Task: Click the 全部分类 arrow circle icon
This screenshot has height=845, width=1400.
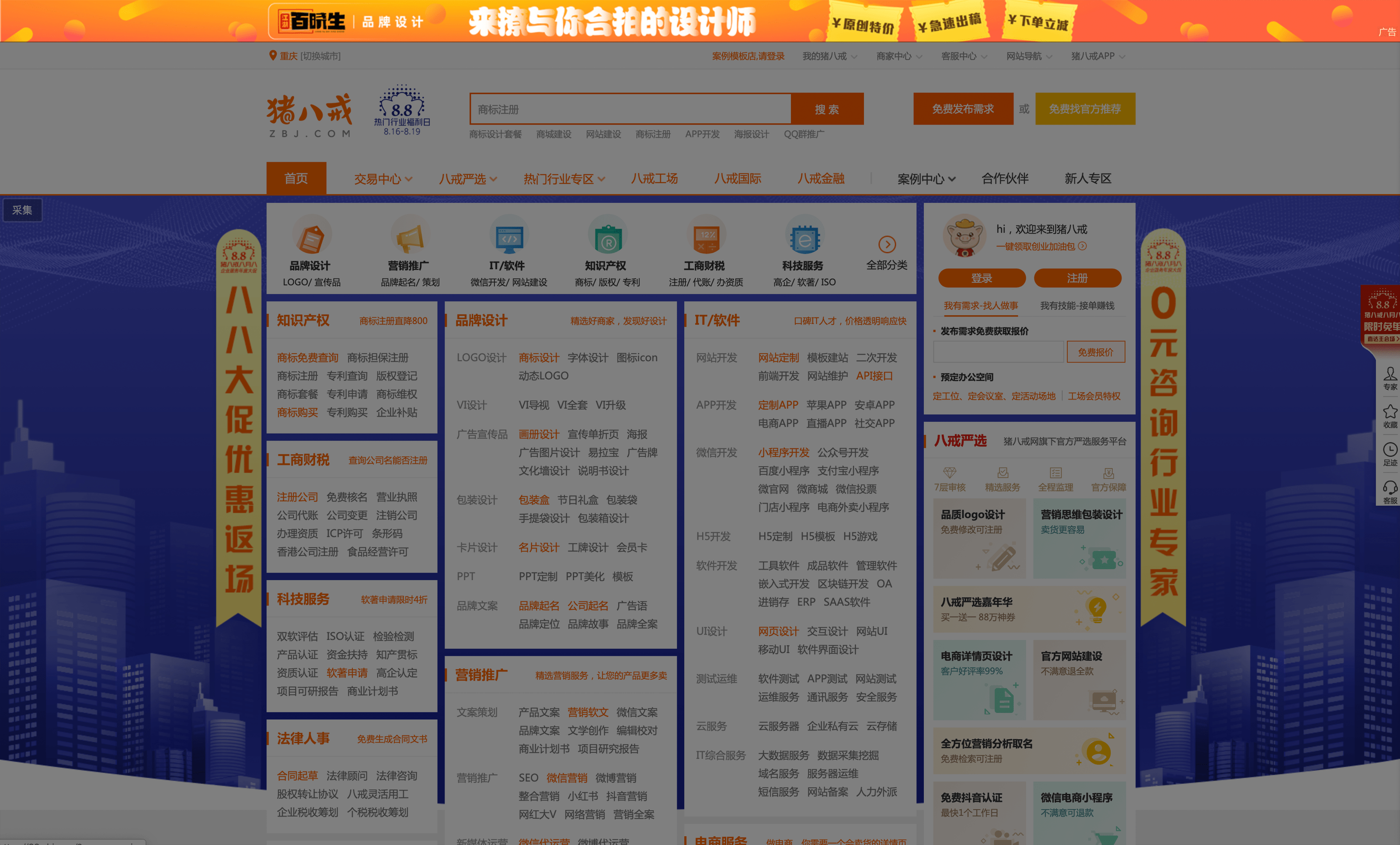Action: [887, 244]
